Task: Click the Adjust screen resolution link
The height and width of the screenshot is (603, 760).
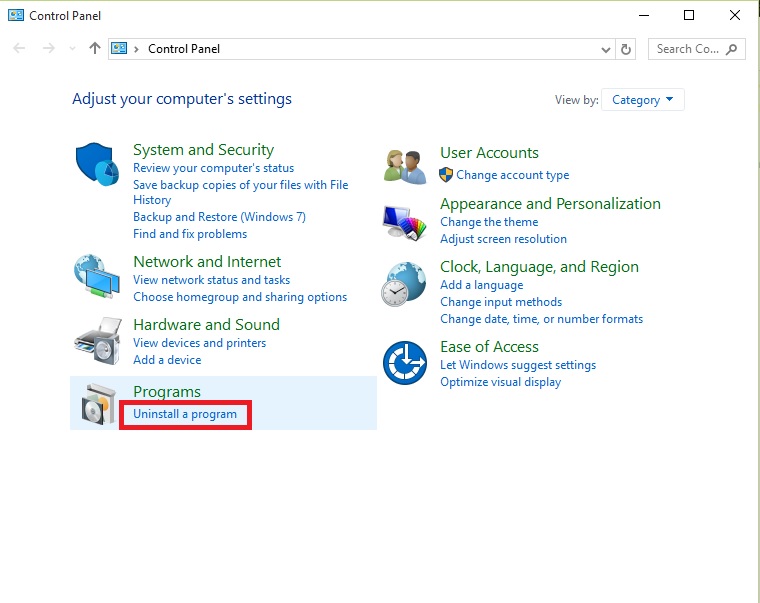Action: (x=503, y=239)
